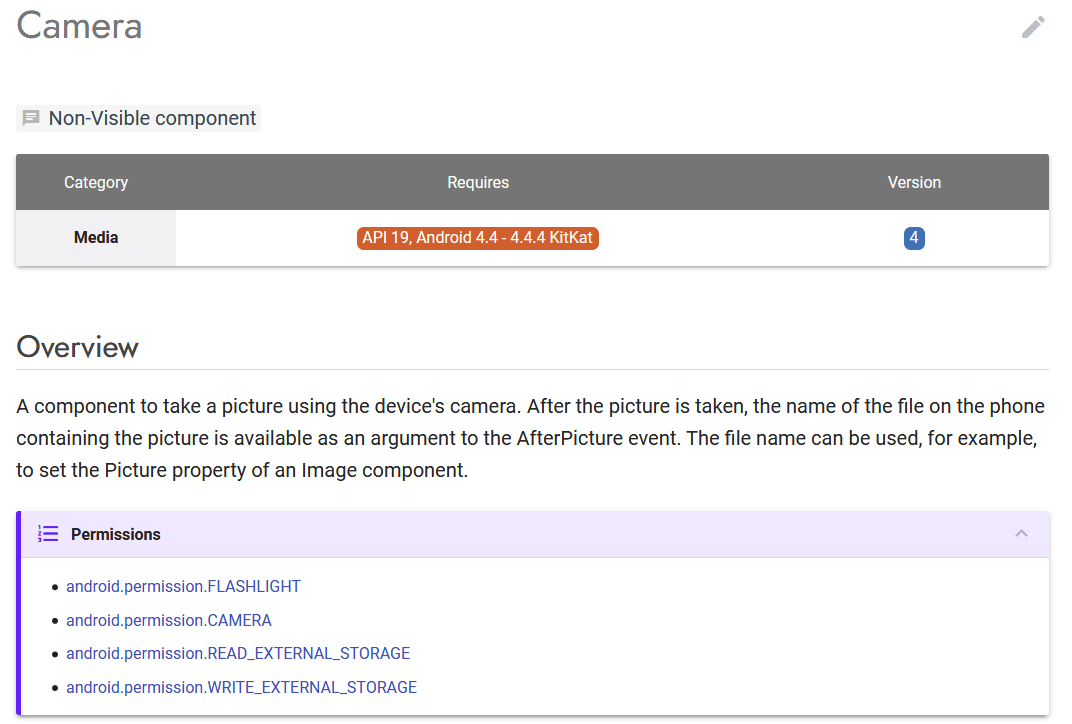Image resolution: width=1072 pixels, height=724 pixels.
Task: Click the Category column header
Action: [x=96, y=183]
